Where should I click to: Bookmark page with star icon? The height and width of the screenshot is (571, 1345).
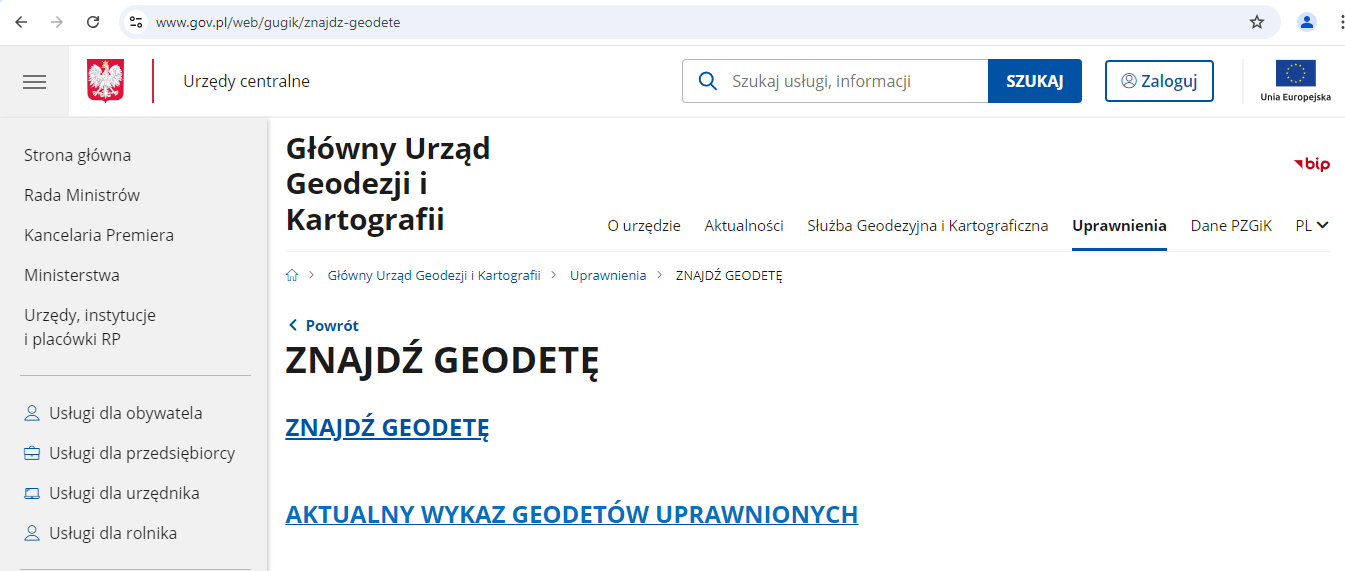[x=1257, y=22]
